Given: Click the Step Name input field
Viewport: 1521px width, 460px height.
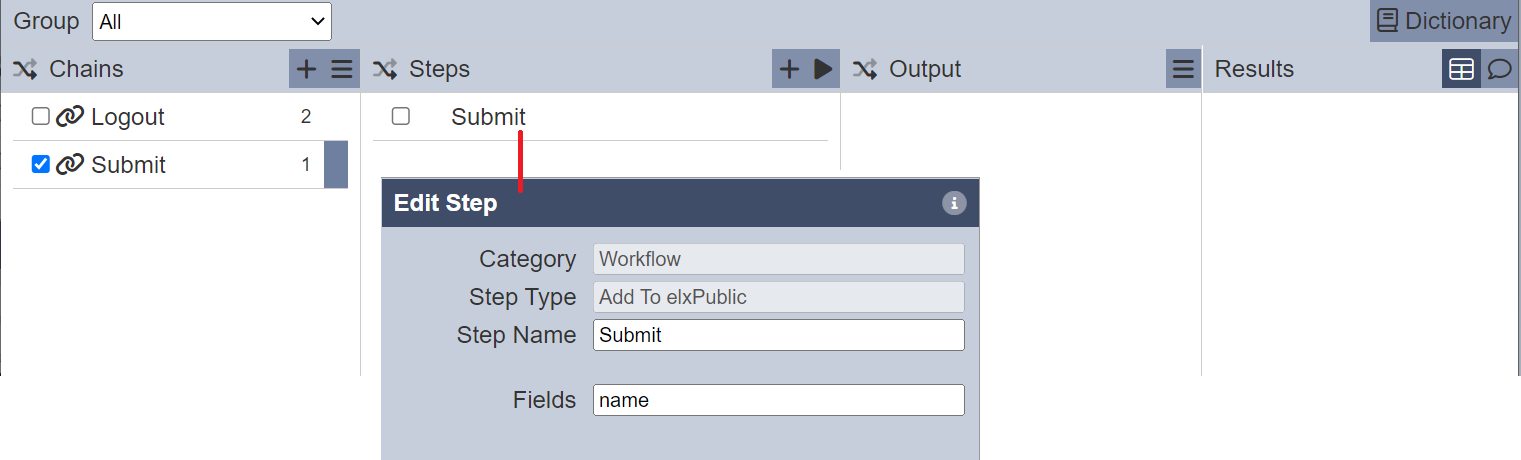Looking at the screenshot, I should click(779, 335).
